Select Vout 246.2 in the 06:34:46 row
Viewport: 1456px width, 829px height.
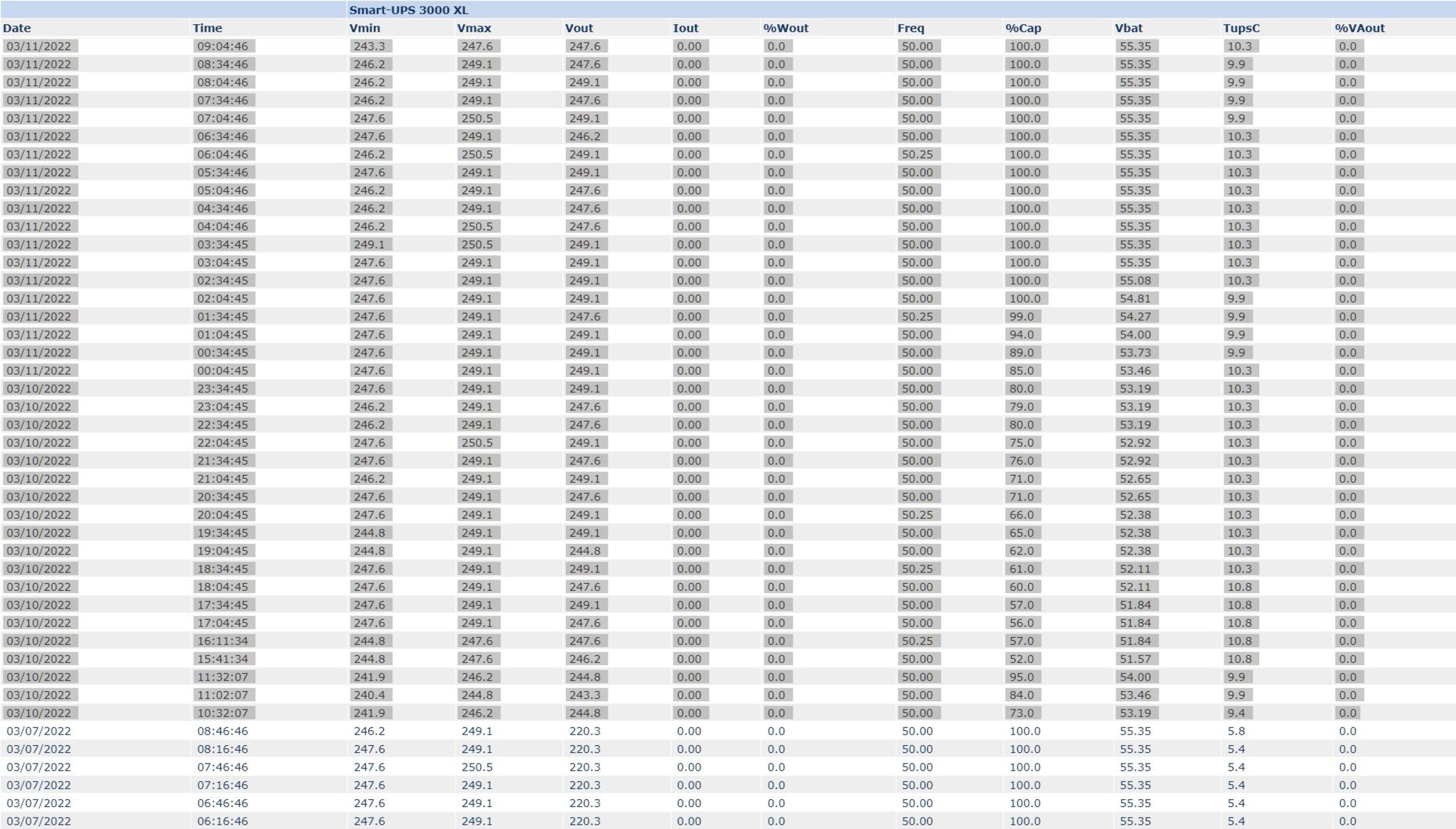pyautogui.click(x=585, y=137)
